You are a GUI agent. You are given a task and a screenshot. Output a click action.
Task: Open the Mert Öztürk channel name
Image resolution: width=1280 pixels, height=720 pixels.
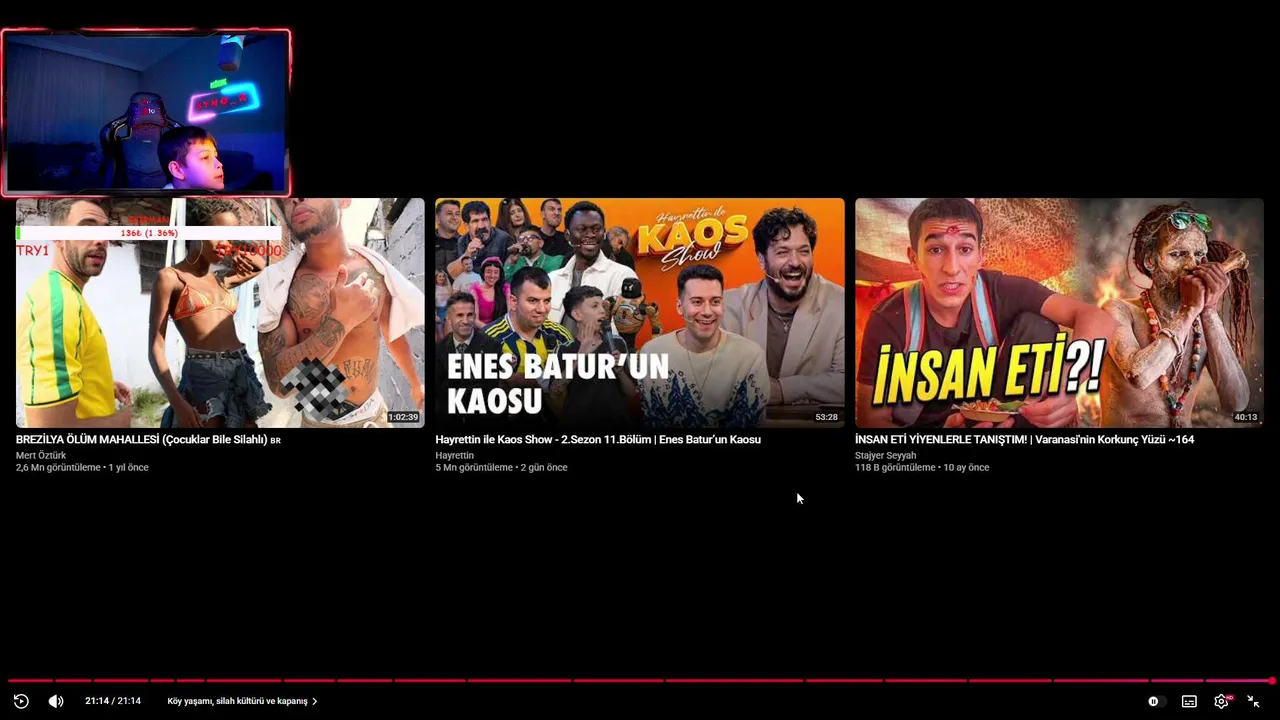tap(41, 455)
